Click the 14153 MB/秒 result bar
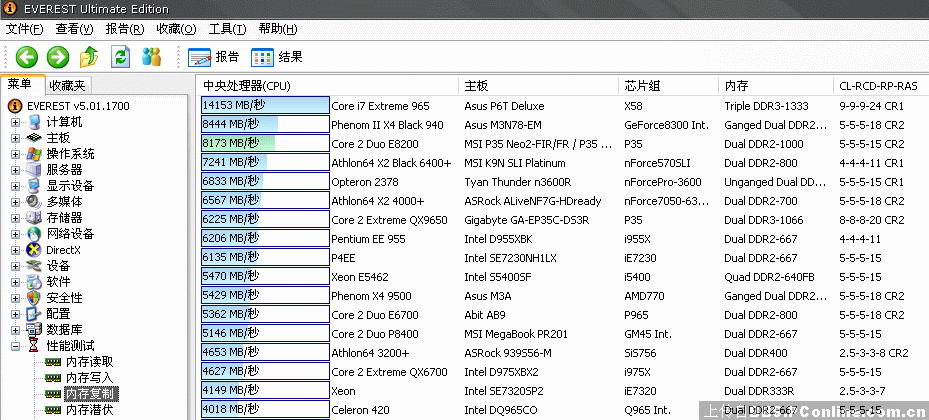The width and height of the screenshot is (929, 420). point(265,105)
